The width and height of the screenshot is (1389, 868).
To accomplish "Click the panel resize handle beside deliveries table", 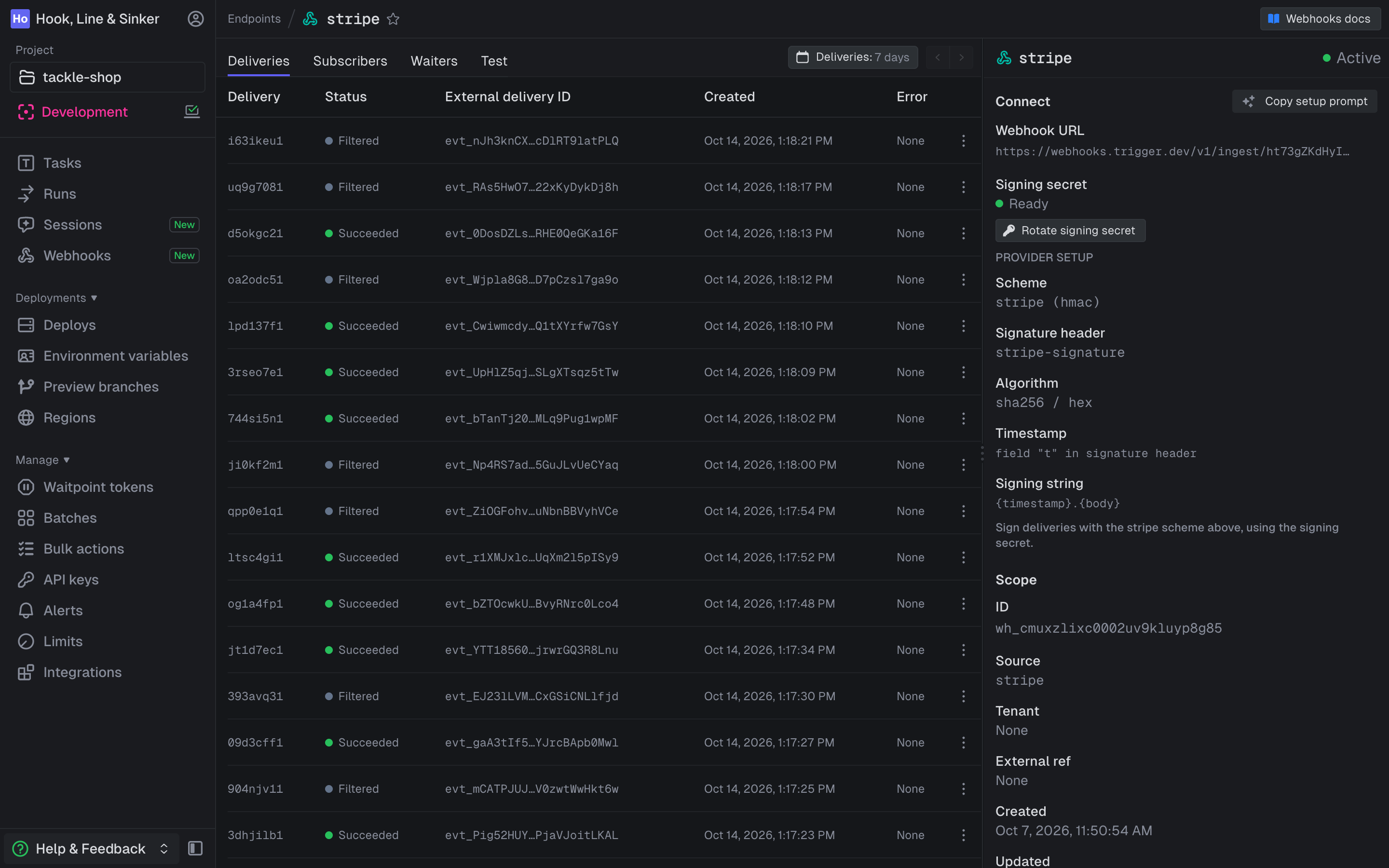I will click(x=982, y=453).
